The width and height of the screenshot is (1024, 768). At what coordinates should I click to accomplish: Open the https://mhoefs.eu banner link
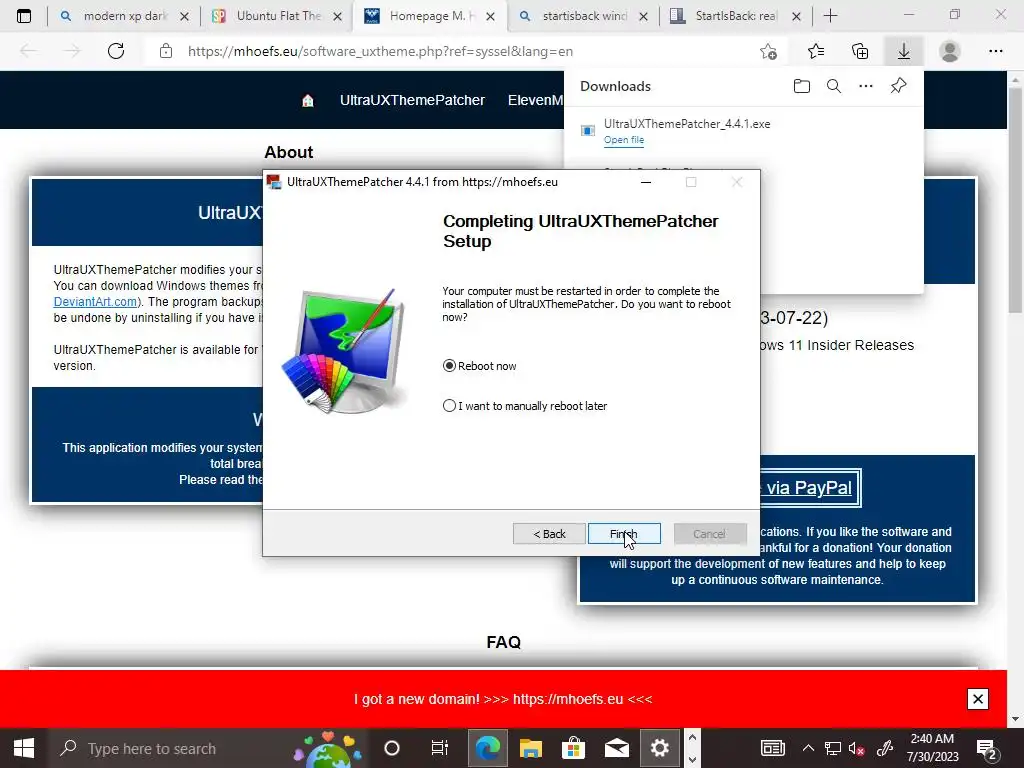click(568, 699)
